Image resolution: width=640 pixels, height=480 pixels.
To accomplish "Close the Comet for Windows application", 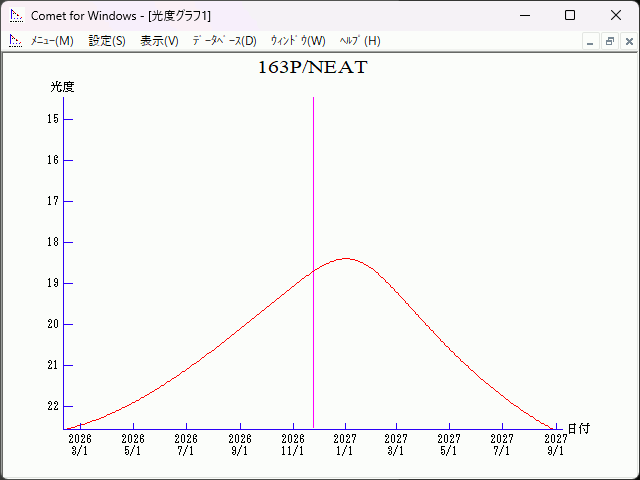I will [615, 16].
